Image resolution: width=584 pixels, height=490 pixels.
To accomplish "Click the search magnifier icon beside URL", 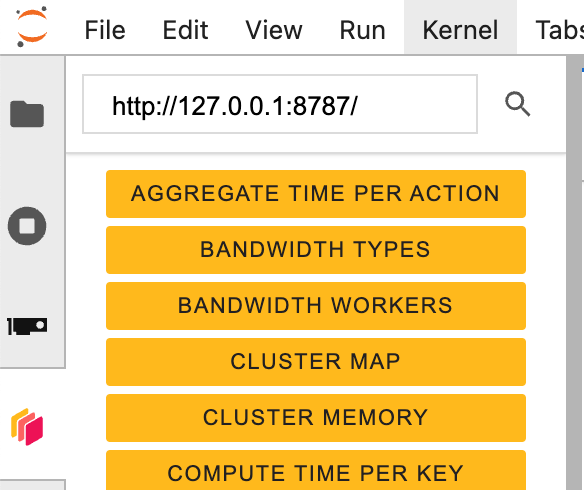I will click(517, 104).
